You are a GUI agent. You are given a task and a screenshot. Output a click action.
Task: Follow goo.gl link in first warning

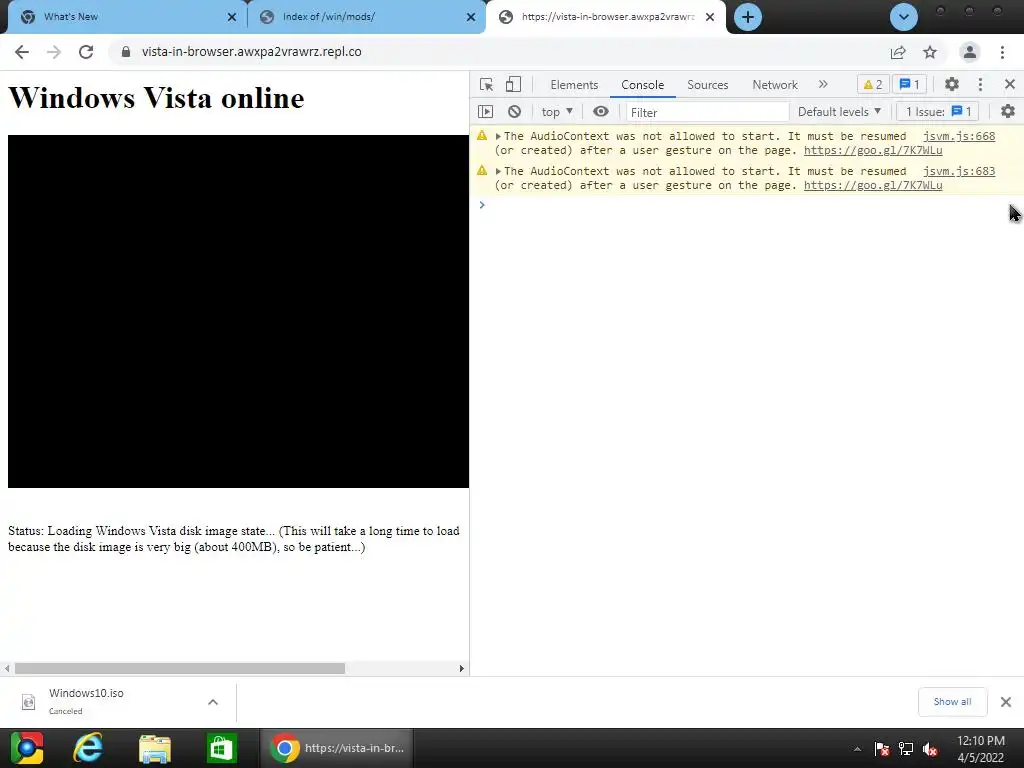873,150
